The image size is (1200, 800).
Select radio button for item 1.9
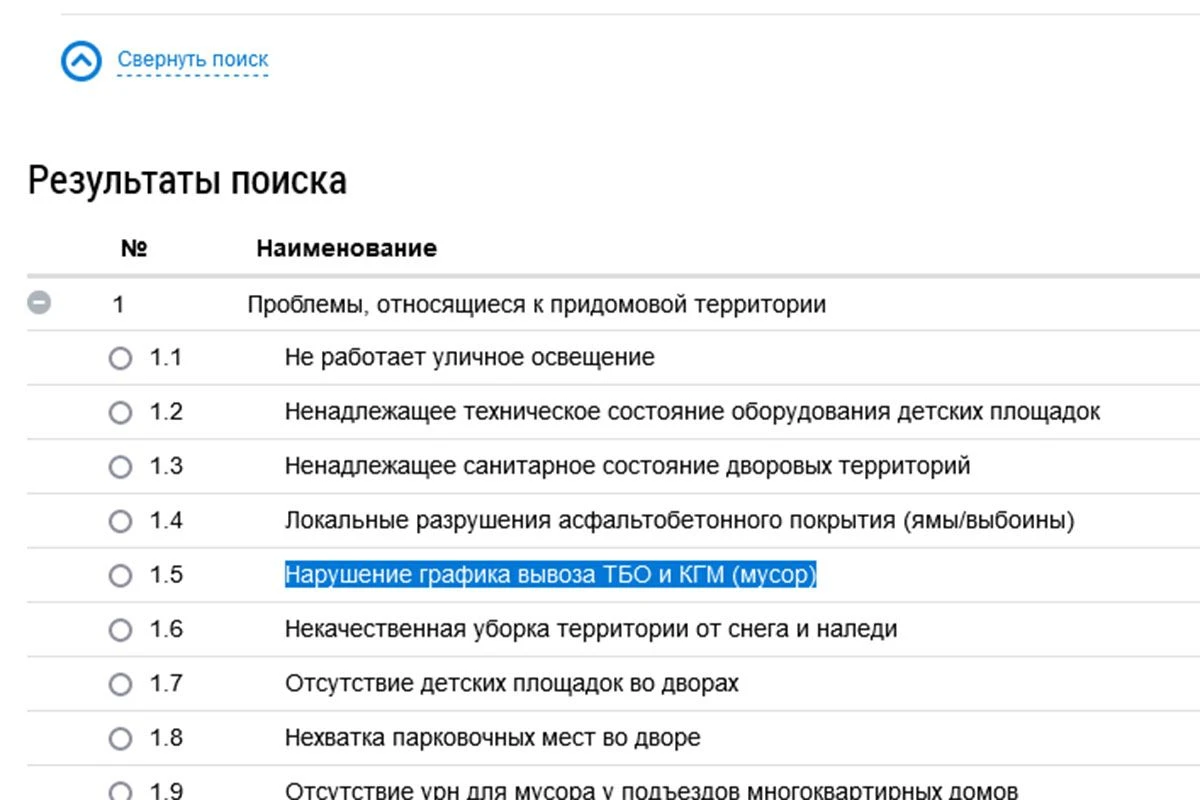coord(120,792)
